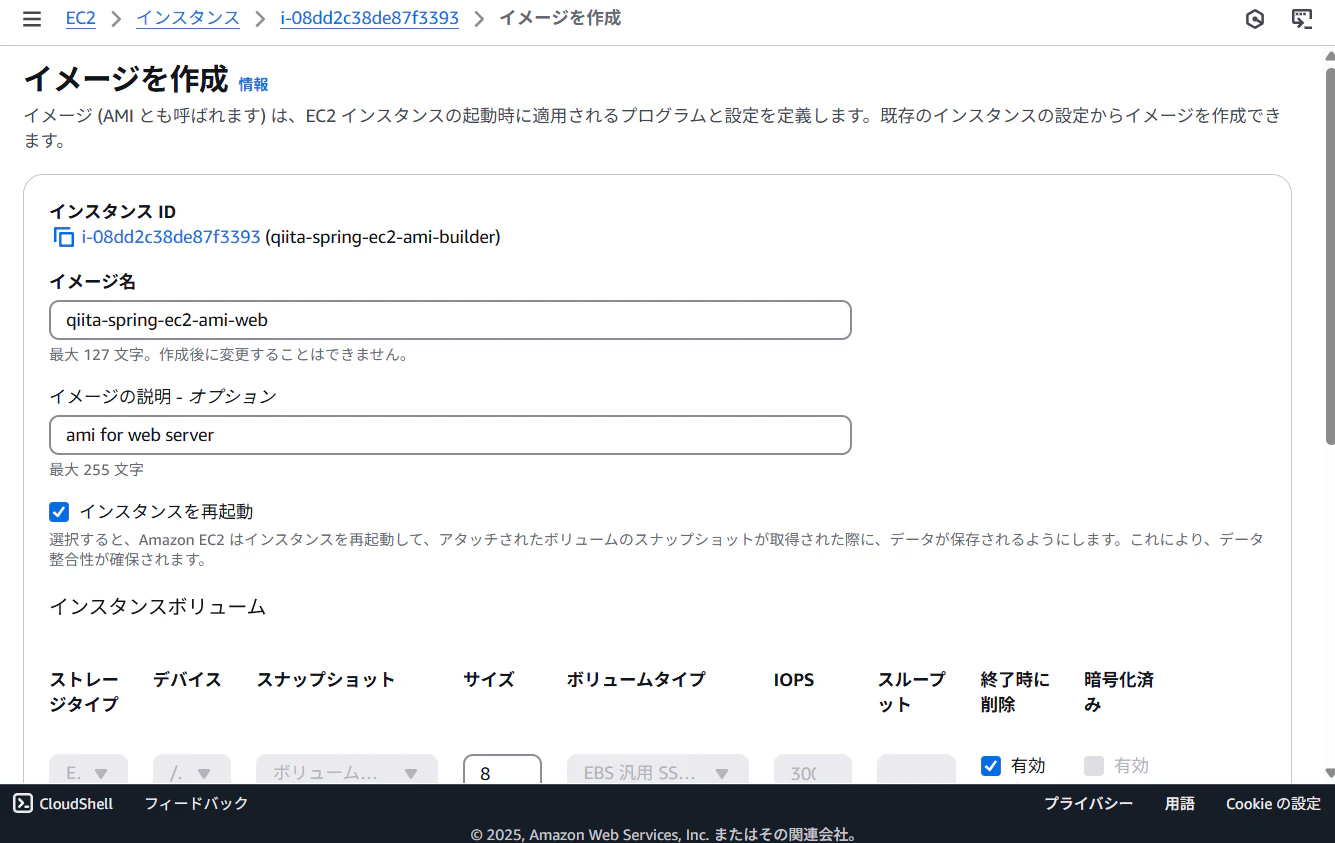Image resolution: width=1335 pixels, height=843 pixels.
Task: Click the hexagon icon in top bar
Action: [x=1255, y=19]
